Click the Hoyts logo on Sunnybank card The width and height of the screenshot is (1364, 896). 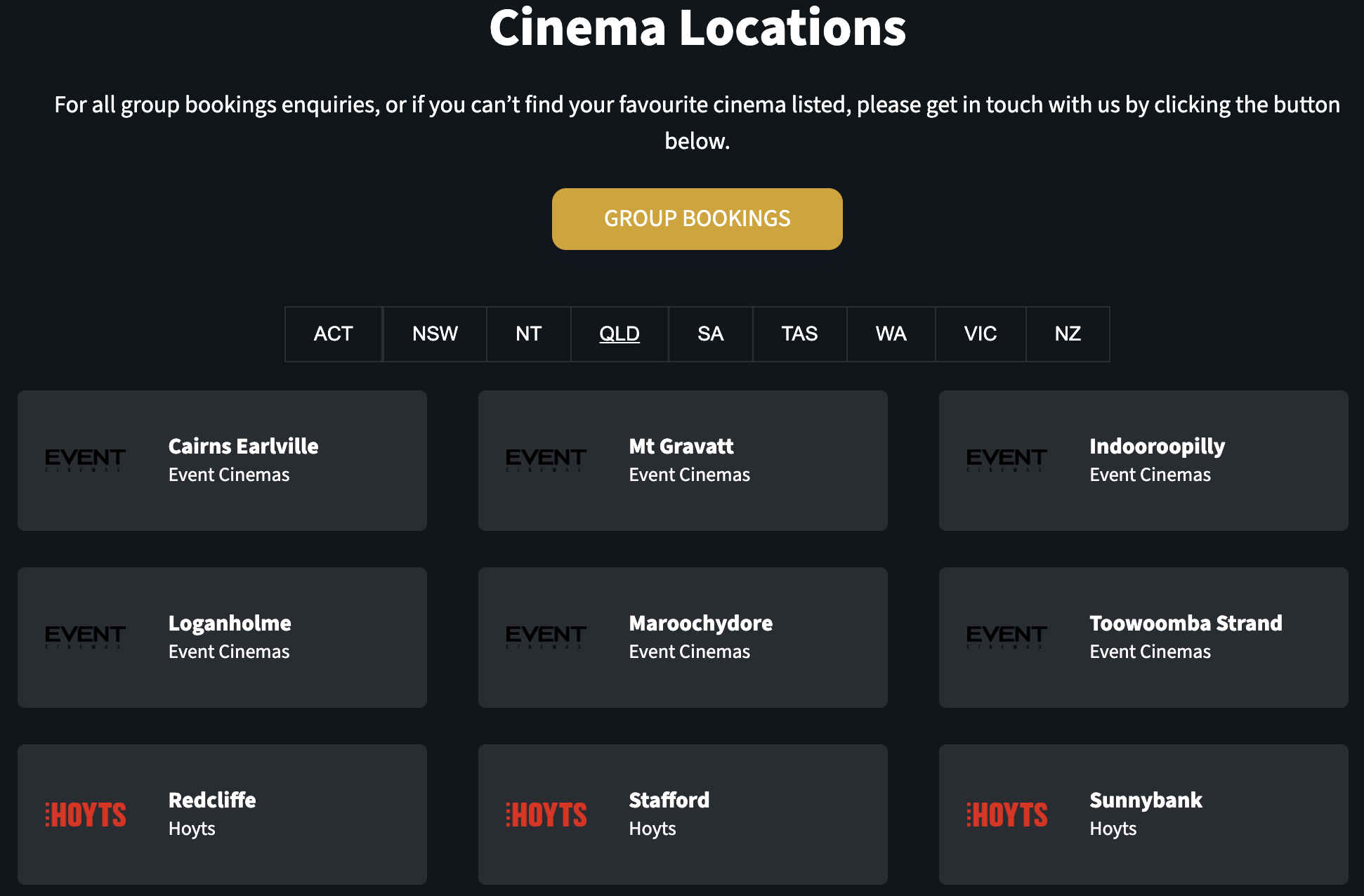(1007, 815)
